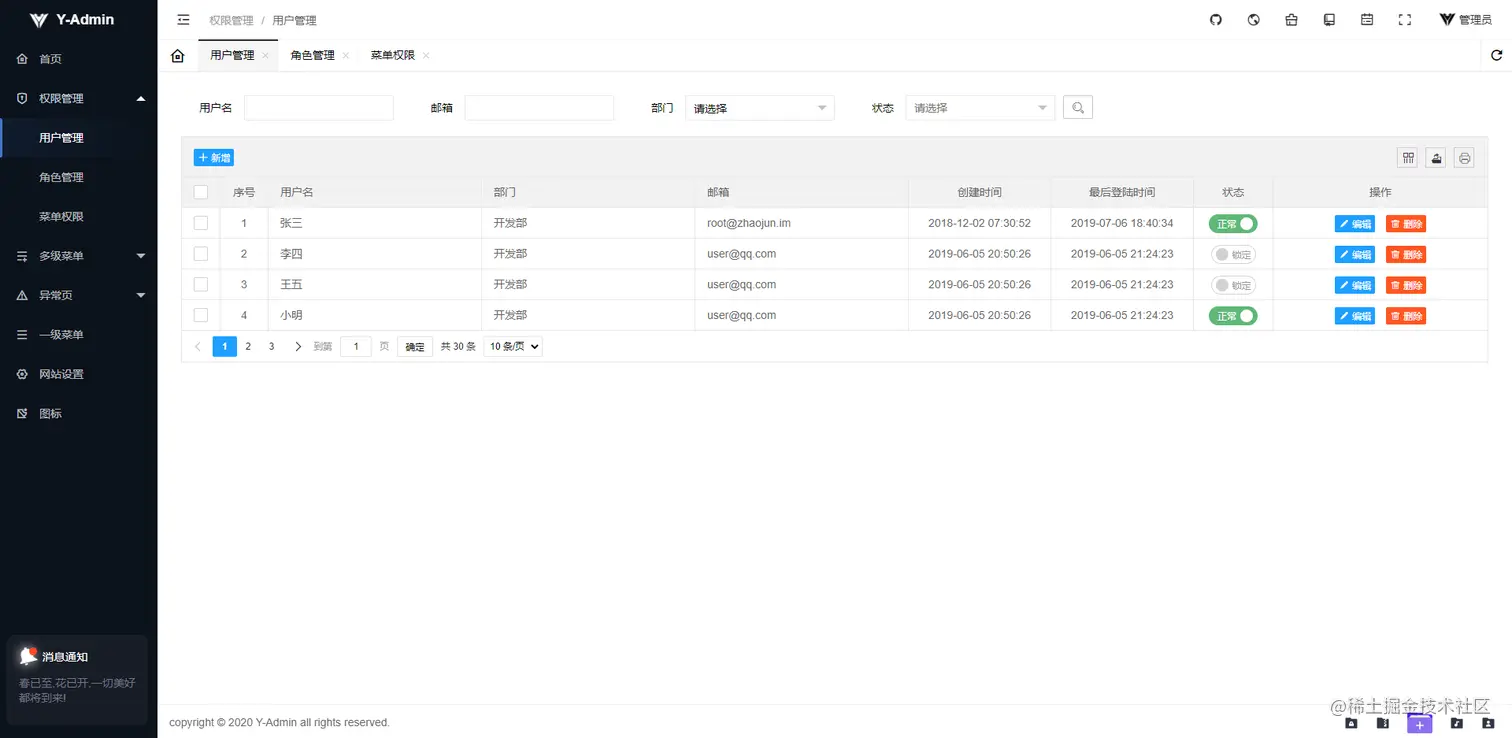Viewport: 1512px width, 738px height.
Task: Click the globe icon in the header
Action: coord(1254,20)
